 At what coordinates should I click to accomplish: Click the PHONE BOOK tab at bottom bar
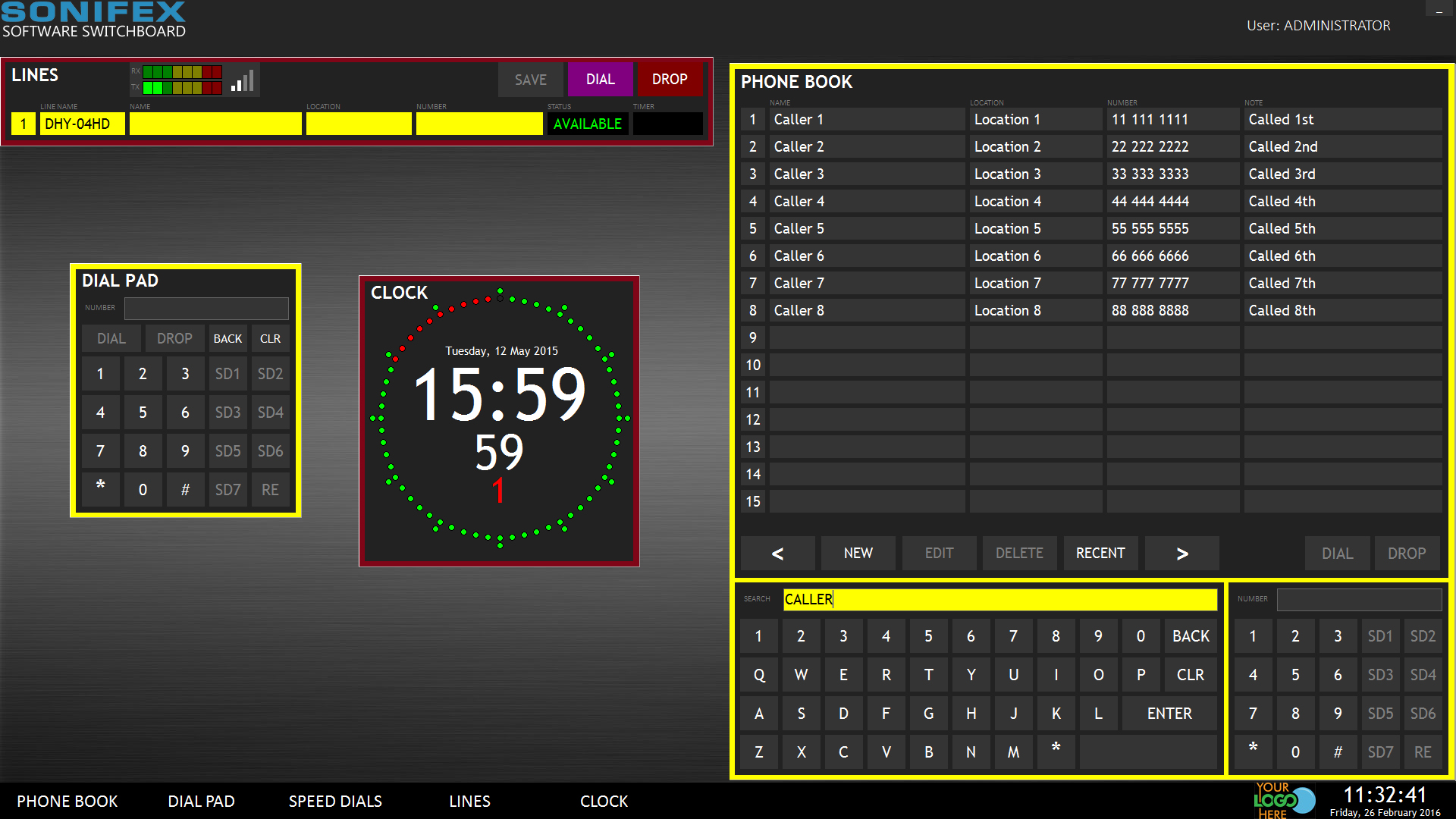70,800
